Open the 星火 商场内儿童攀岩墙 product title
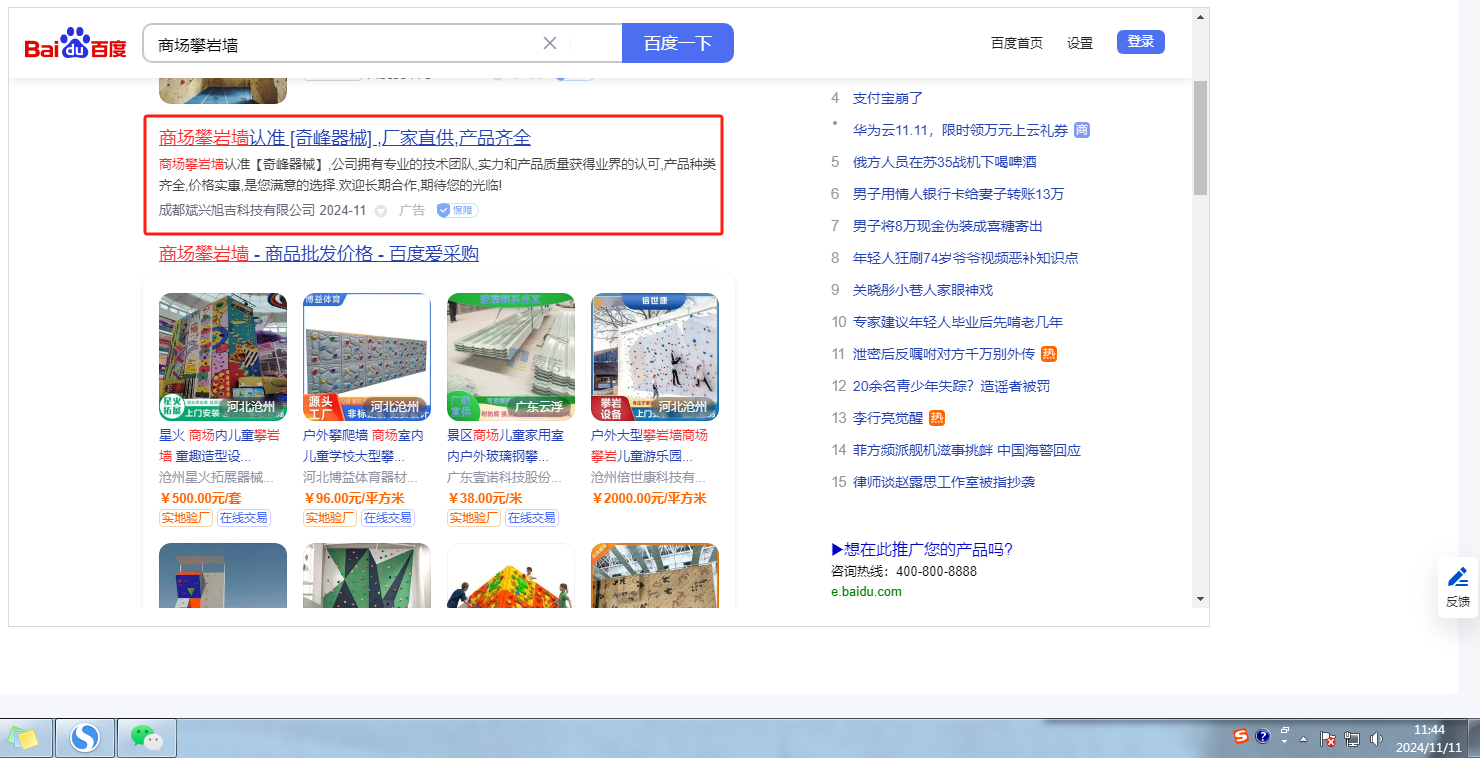 pos(221,445)
